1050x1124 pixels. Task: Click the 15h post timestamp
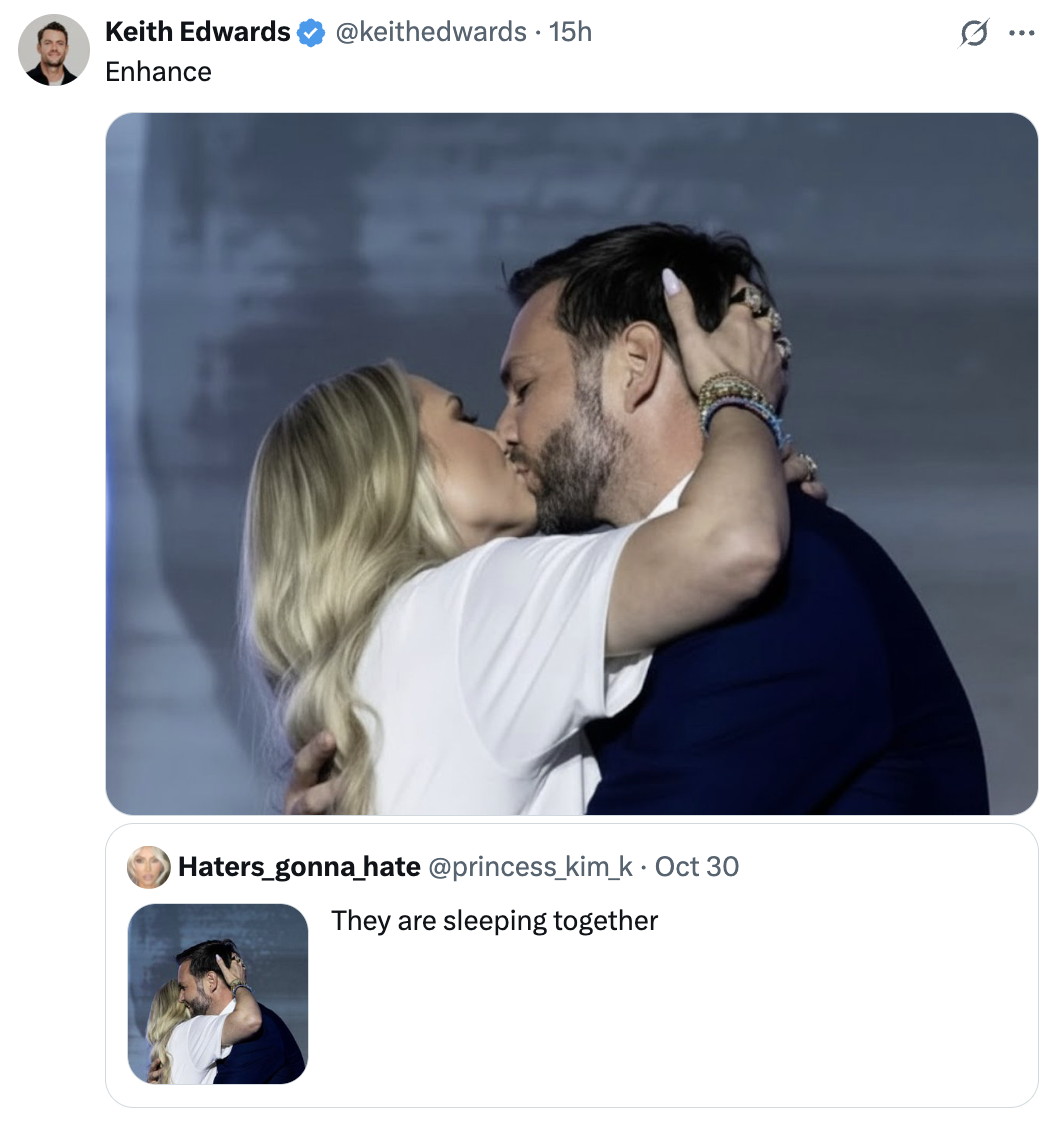[x=571, y=32]
